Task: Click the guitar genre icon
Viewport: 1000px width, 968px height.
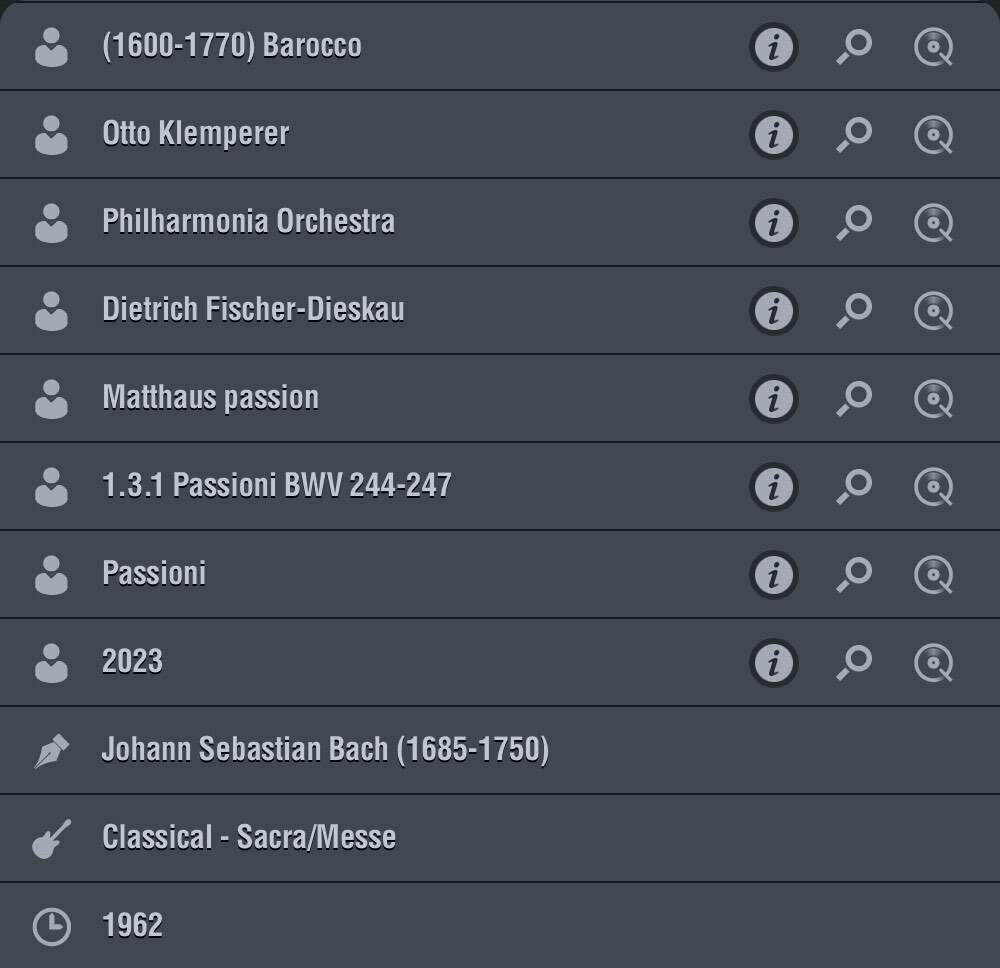Action: (51, 839)
